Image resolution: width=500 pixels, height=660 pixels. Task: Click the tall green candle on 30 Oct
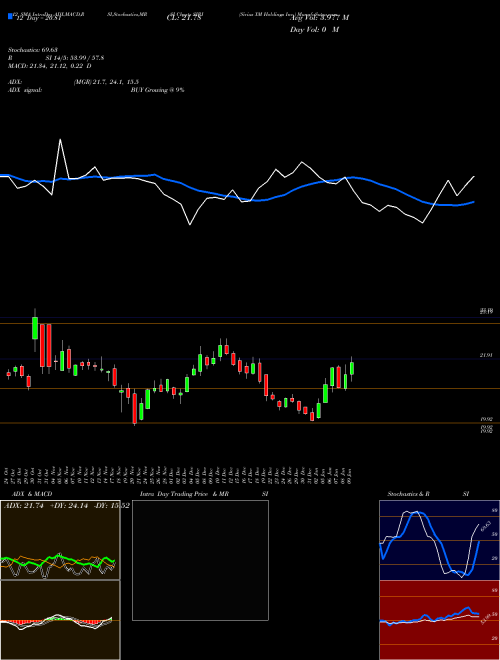35,328
